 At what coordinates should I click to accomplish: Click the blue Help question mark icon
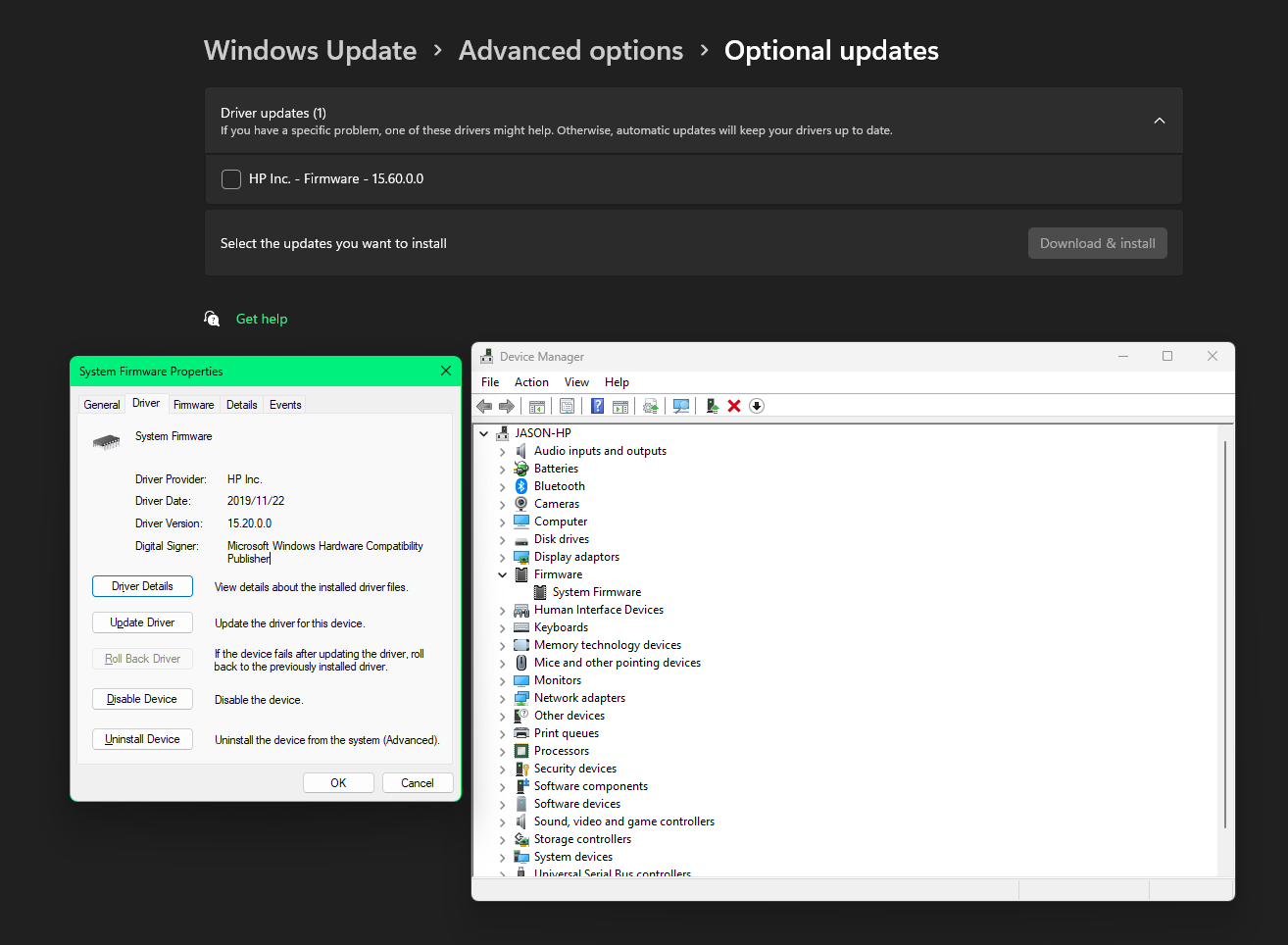pyautogui.click(x=597, y=406)
